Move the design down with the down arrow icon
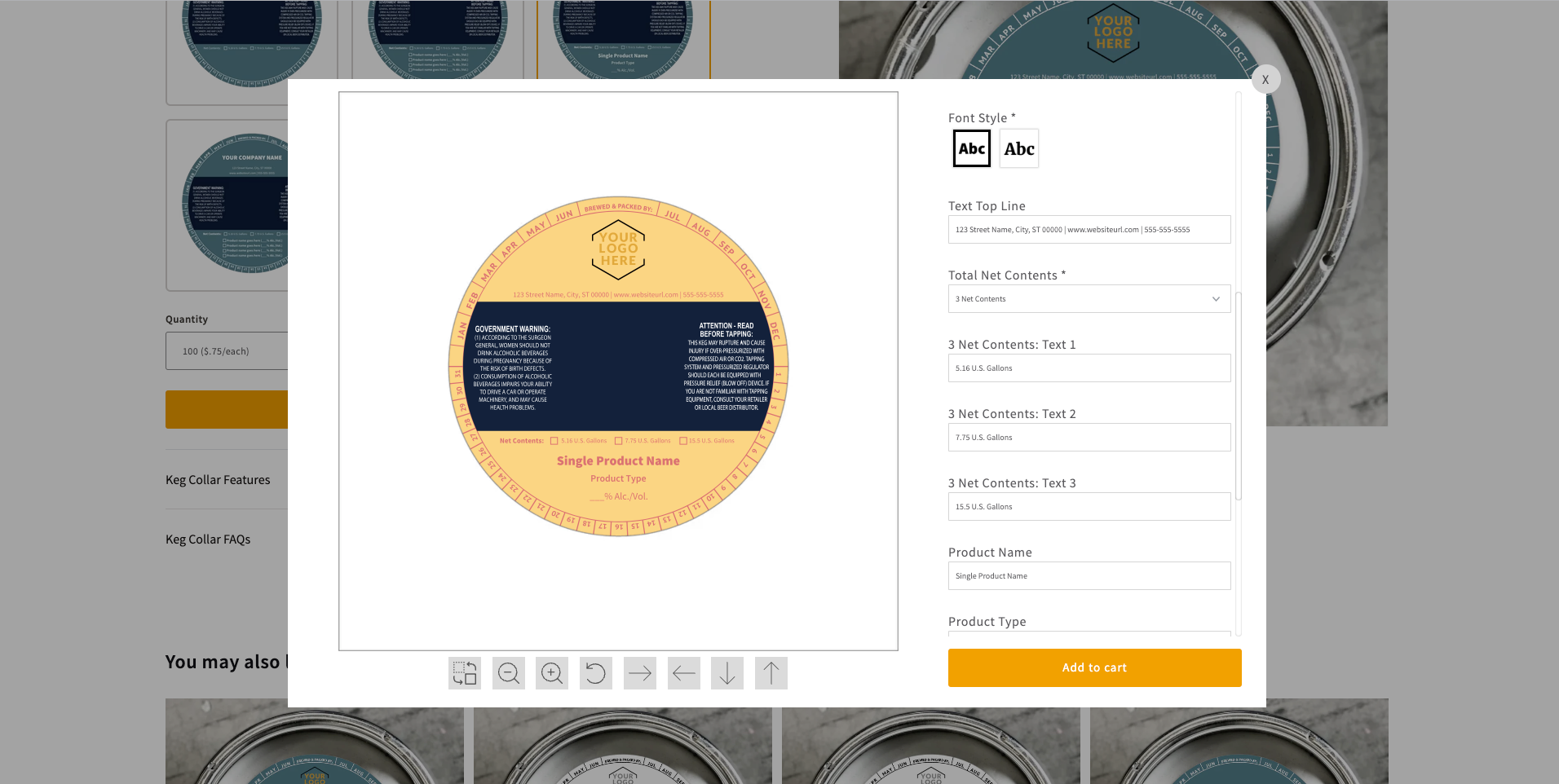 click(727, 672)
